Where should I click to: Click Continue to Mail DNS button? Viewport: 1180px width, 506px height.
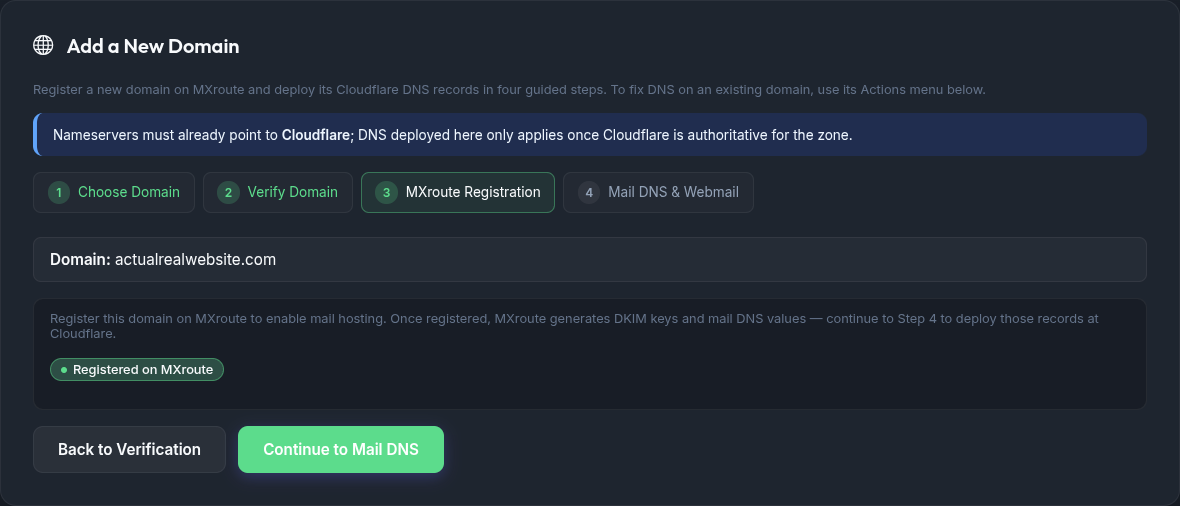click(x=341, y=450)
